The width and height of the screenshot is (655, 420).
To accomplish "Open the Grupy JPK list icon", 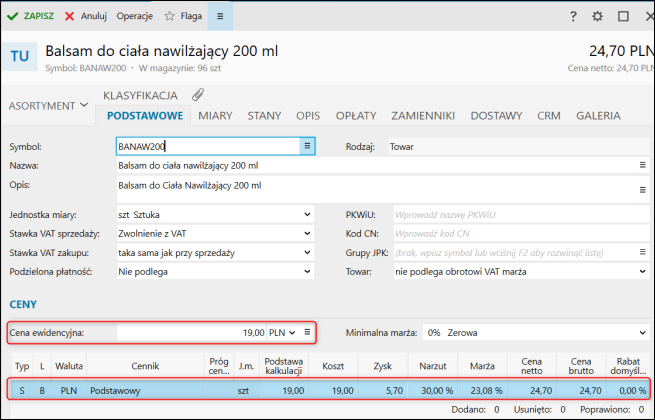I will [642, 252].
